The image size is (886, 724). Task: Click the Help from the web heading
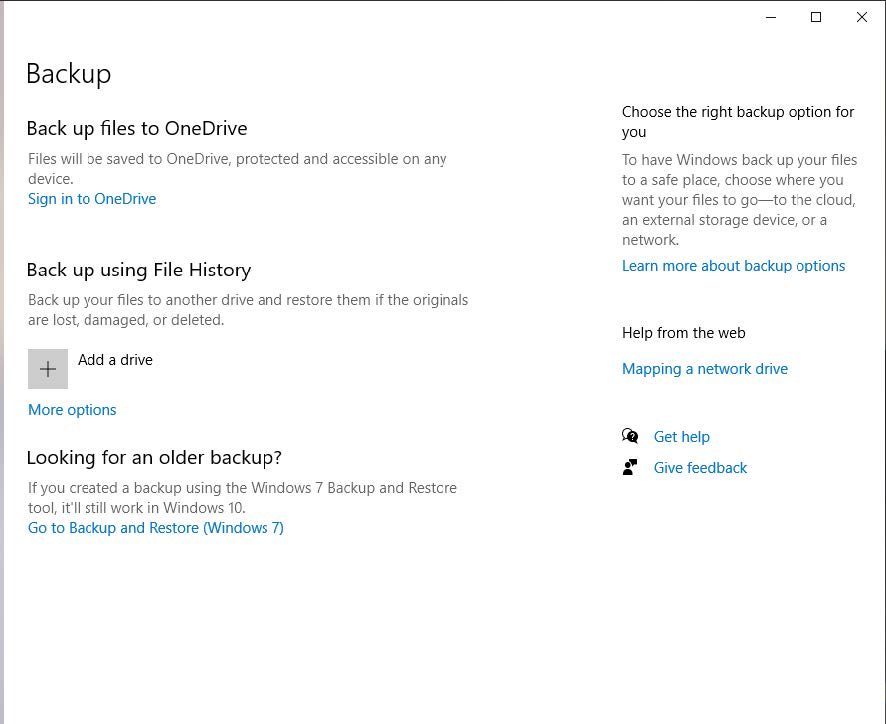pos(683,333)
